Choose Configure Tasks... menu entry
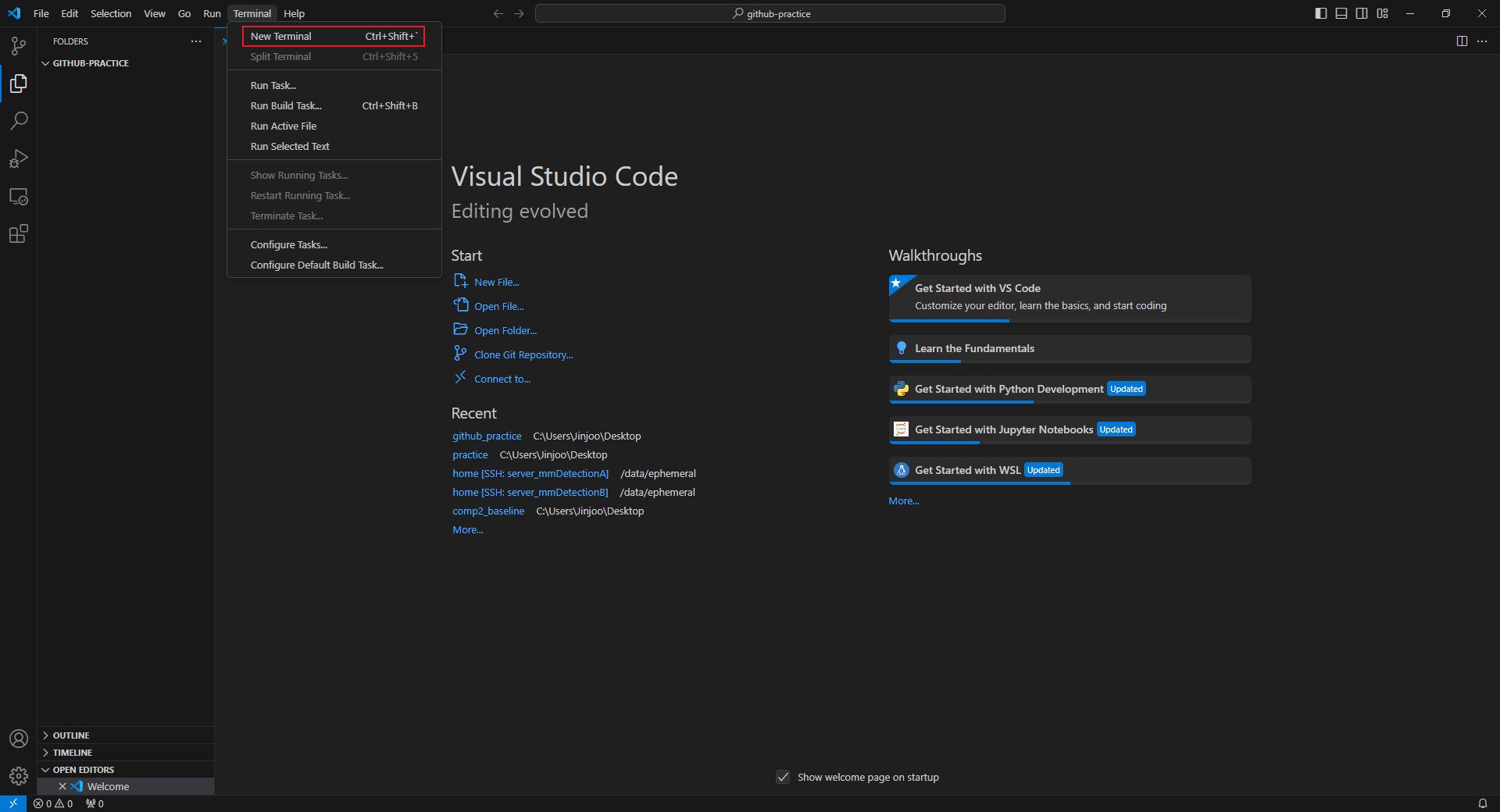Screen dimensions: 1500x812 tap(289, 245)
